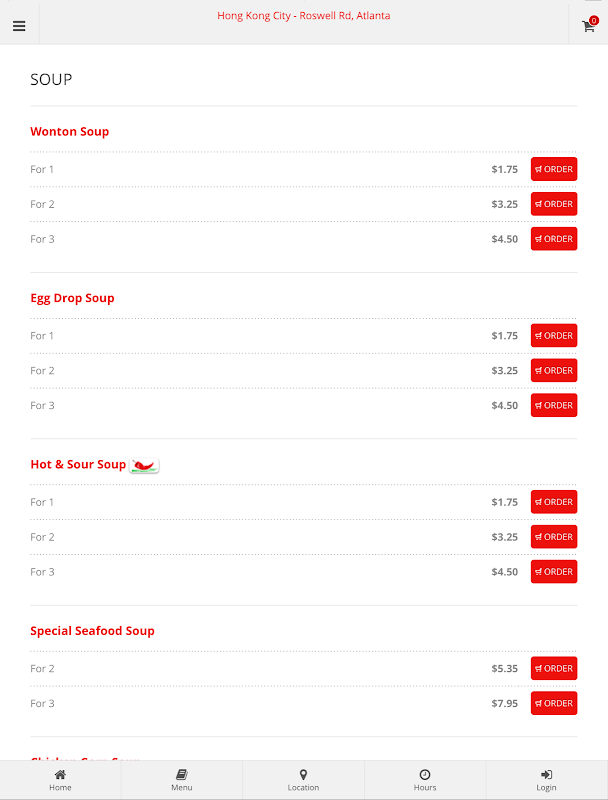This screenshot has height=800, width=608.
Task: Select the Wonton Soup heading
Action: click(69, 132)
